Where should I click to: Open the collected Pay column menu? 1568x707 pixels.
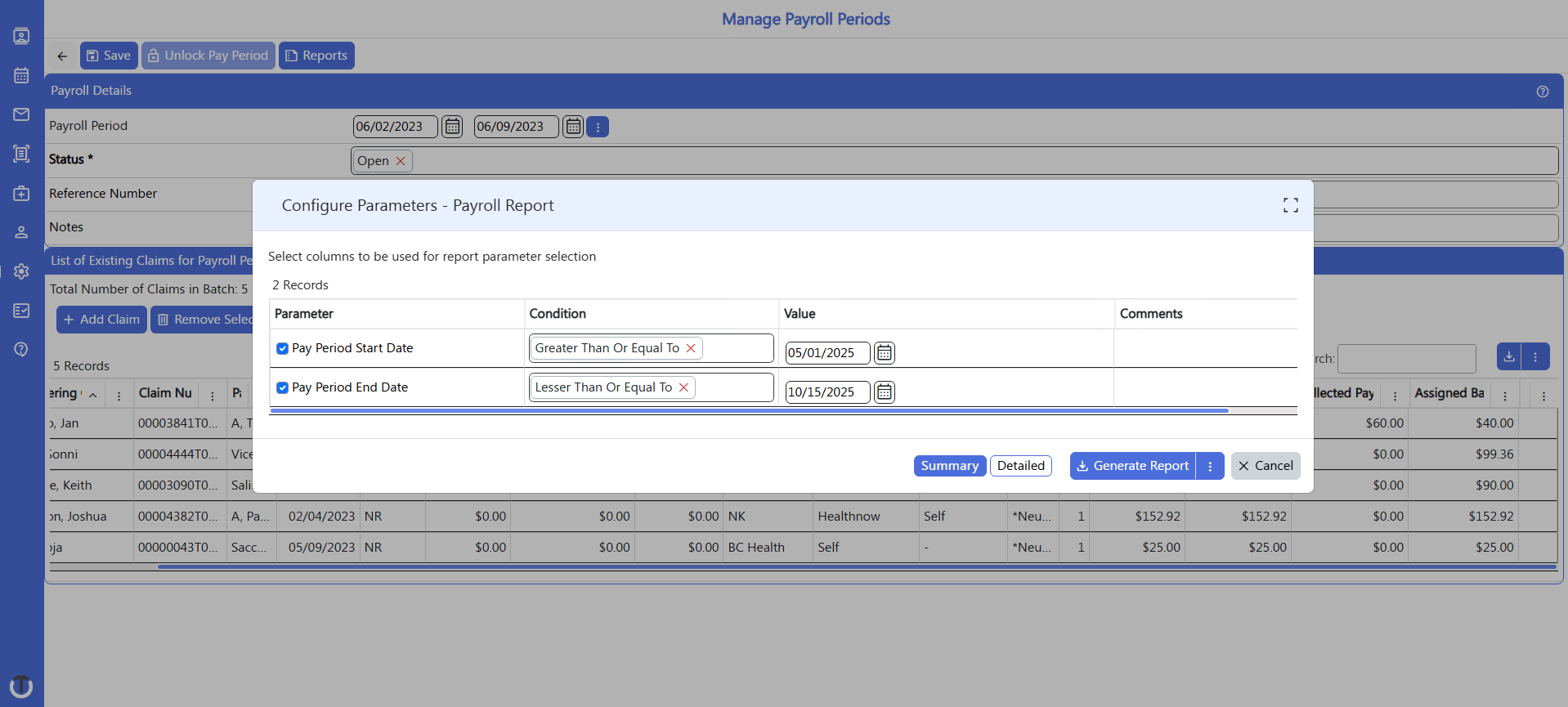tap(1396, 396)
